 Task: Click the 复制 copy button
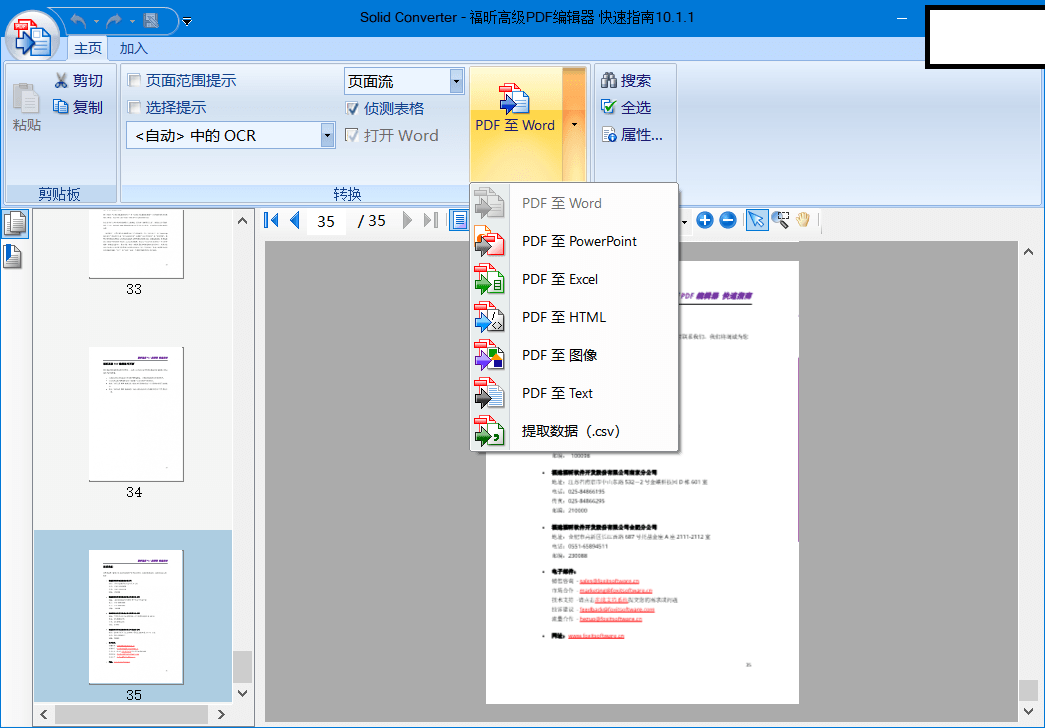[x=79, y=107]
